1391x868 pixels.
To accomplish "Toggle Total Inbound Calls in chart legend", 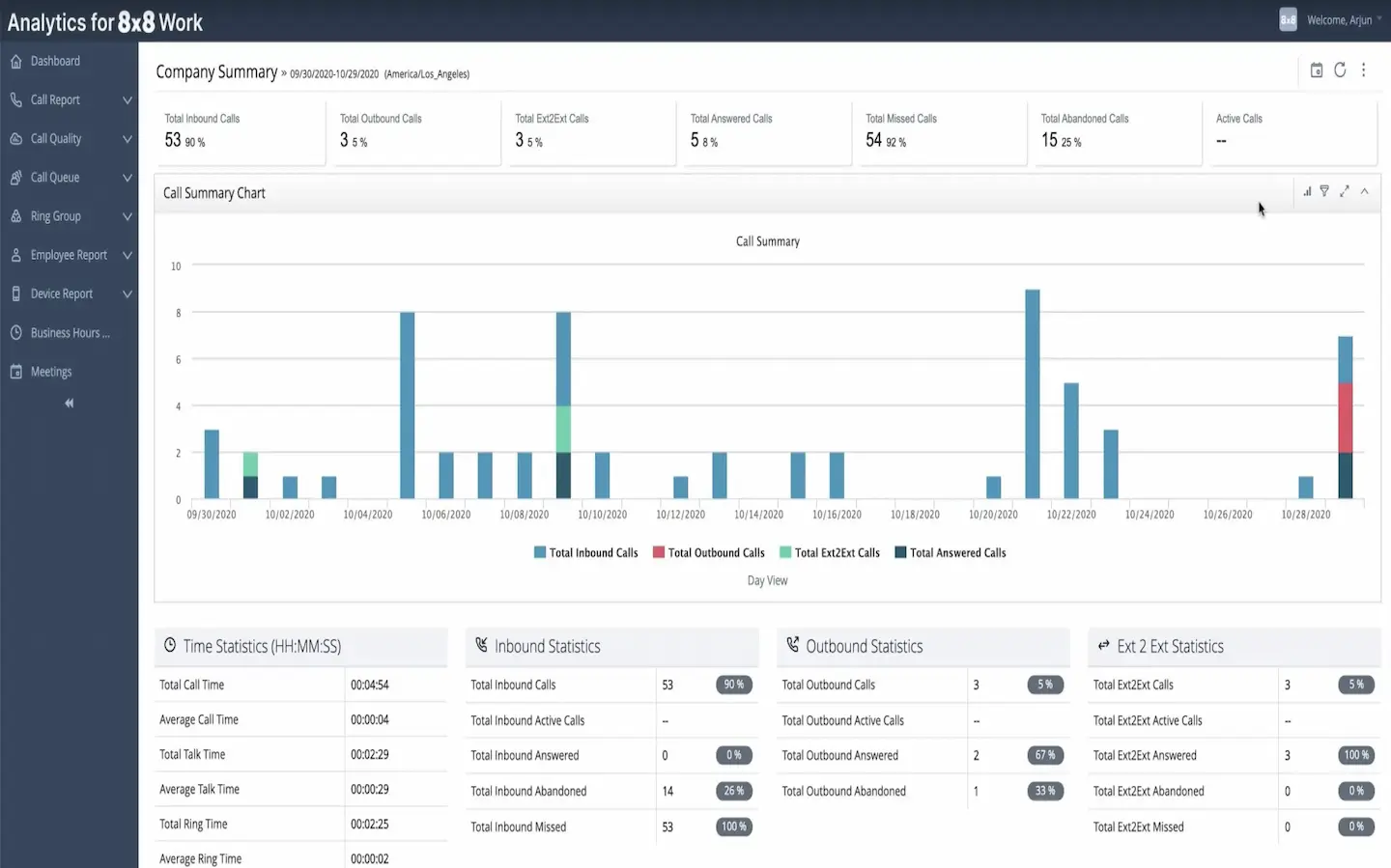I will [x=585, y=552].
